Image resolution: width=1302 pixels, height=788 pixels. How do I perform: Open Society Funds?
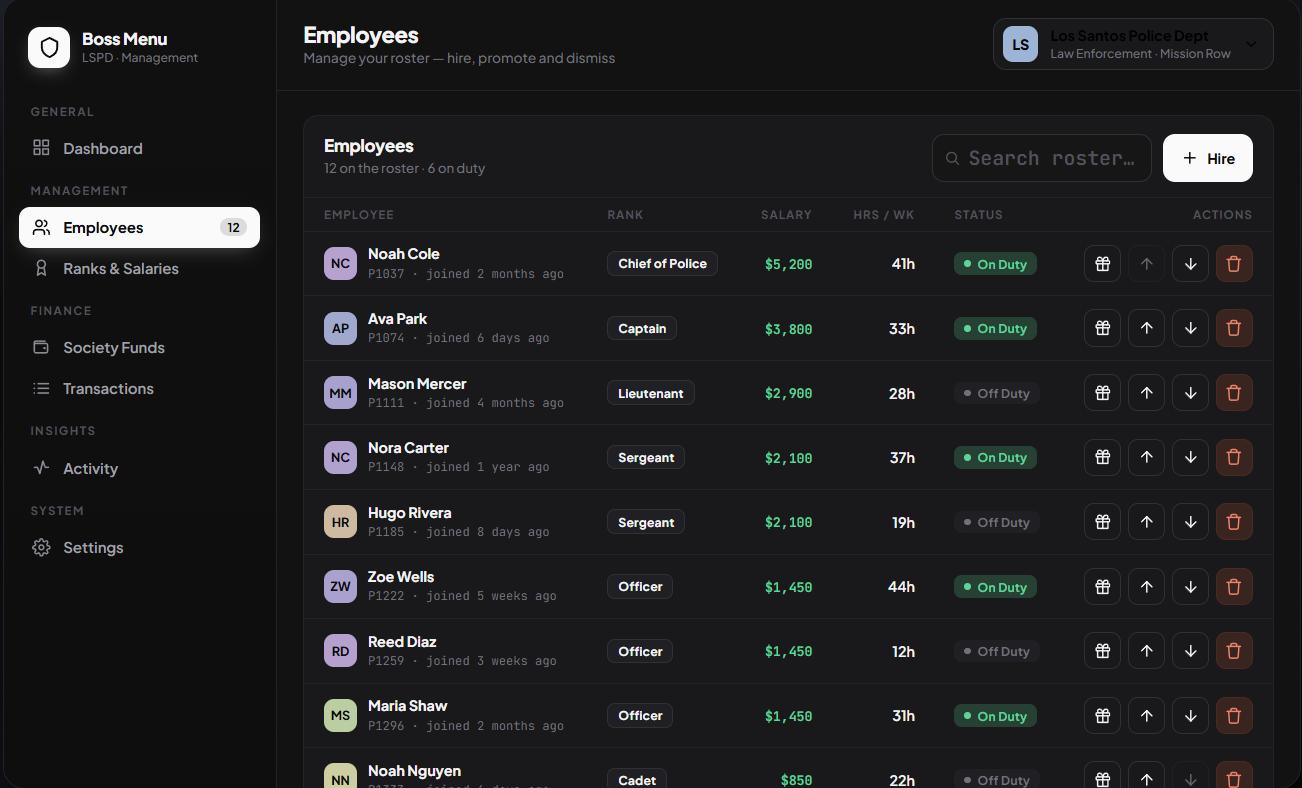click(x=139, y=347)
